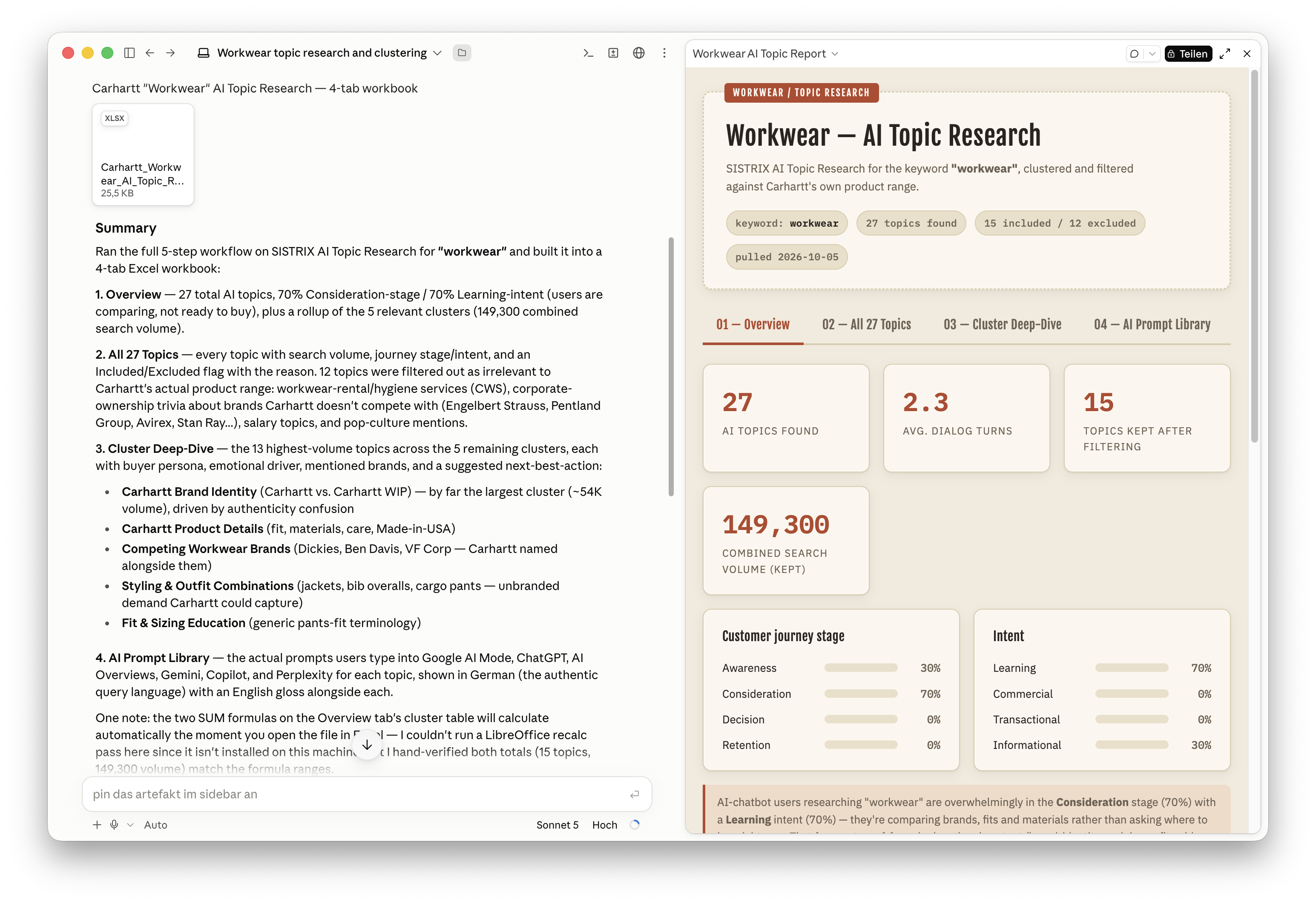
Task: Click the loading spinner next to Hoch
Action: point(635,825)
